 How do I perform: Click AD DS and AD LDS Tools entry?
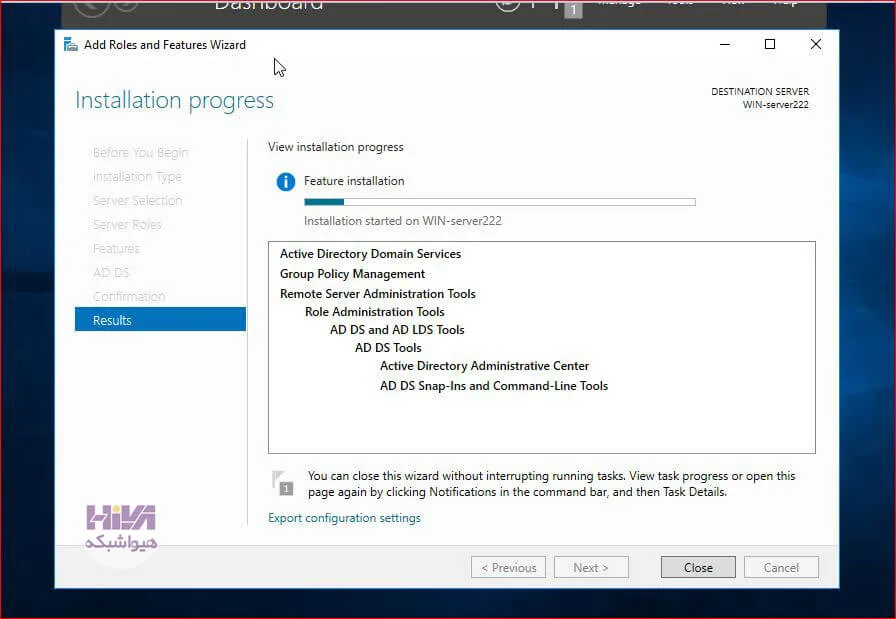click(397, 330)
